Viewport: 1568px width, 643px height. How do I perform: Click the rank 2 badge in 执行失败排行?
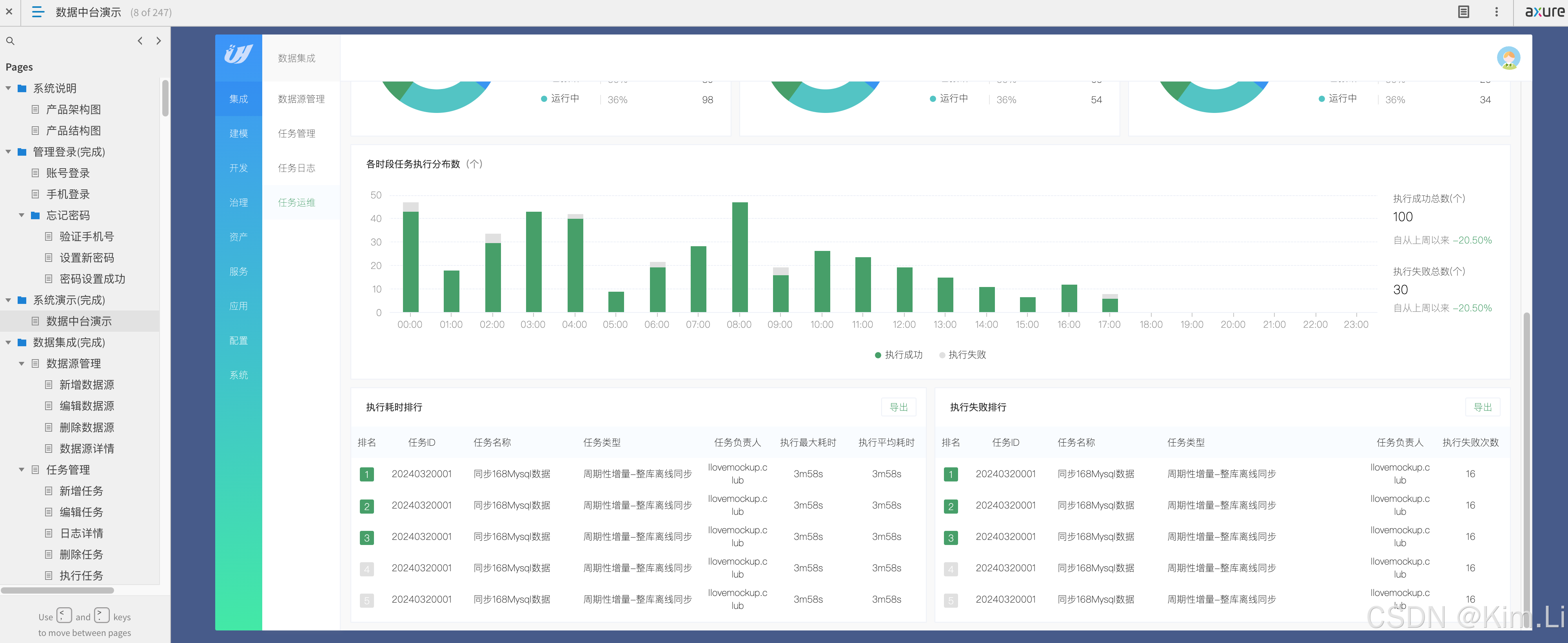point(951,506)
